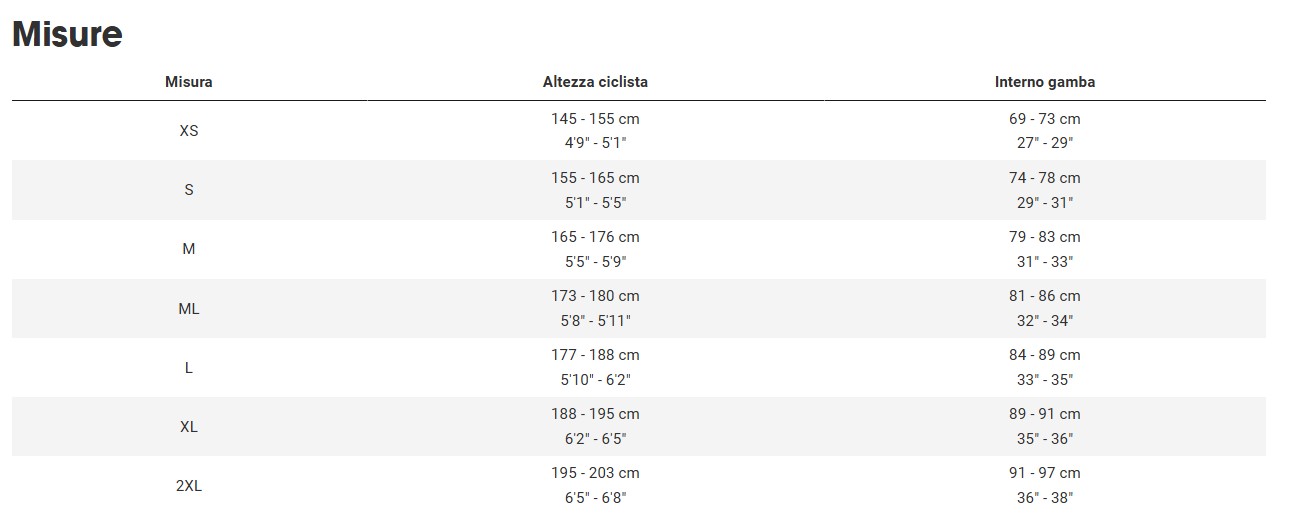Click the 195 - 203 cm height value

(x=595, y=473)
